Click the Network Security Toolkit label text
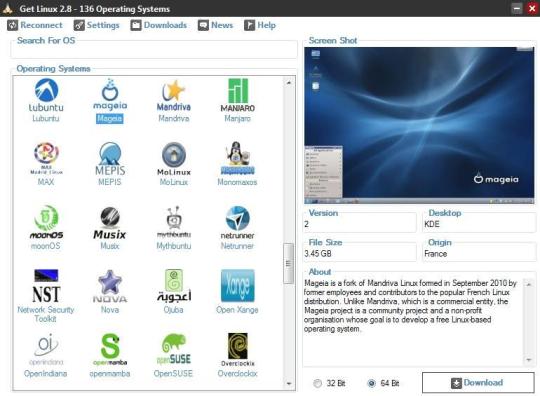 (x=46, y=314)
